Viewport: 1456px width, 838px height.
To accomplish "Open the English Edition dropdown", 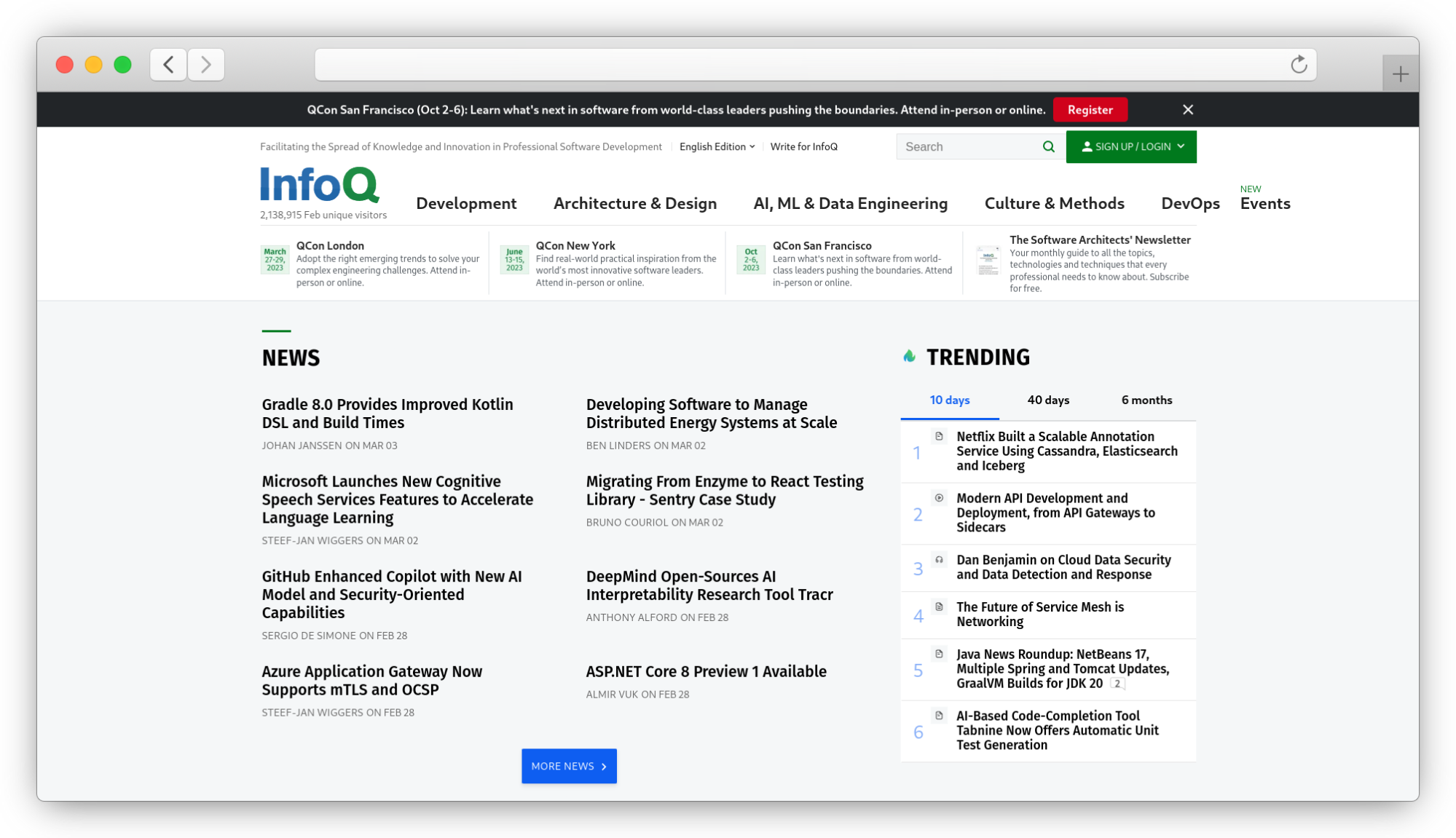I will tap(717, 147).
